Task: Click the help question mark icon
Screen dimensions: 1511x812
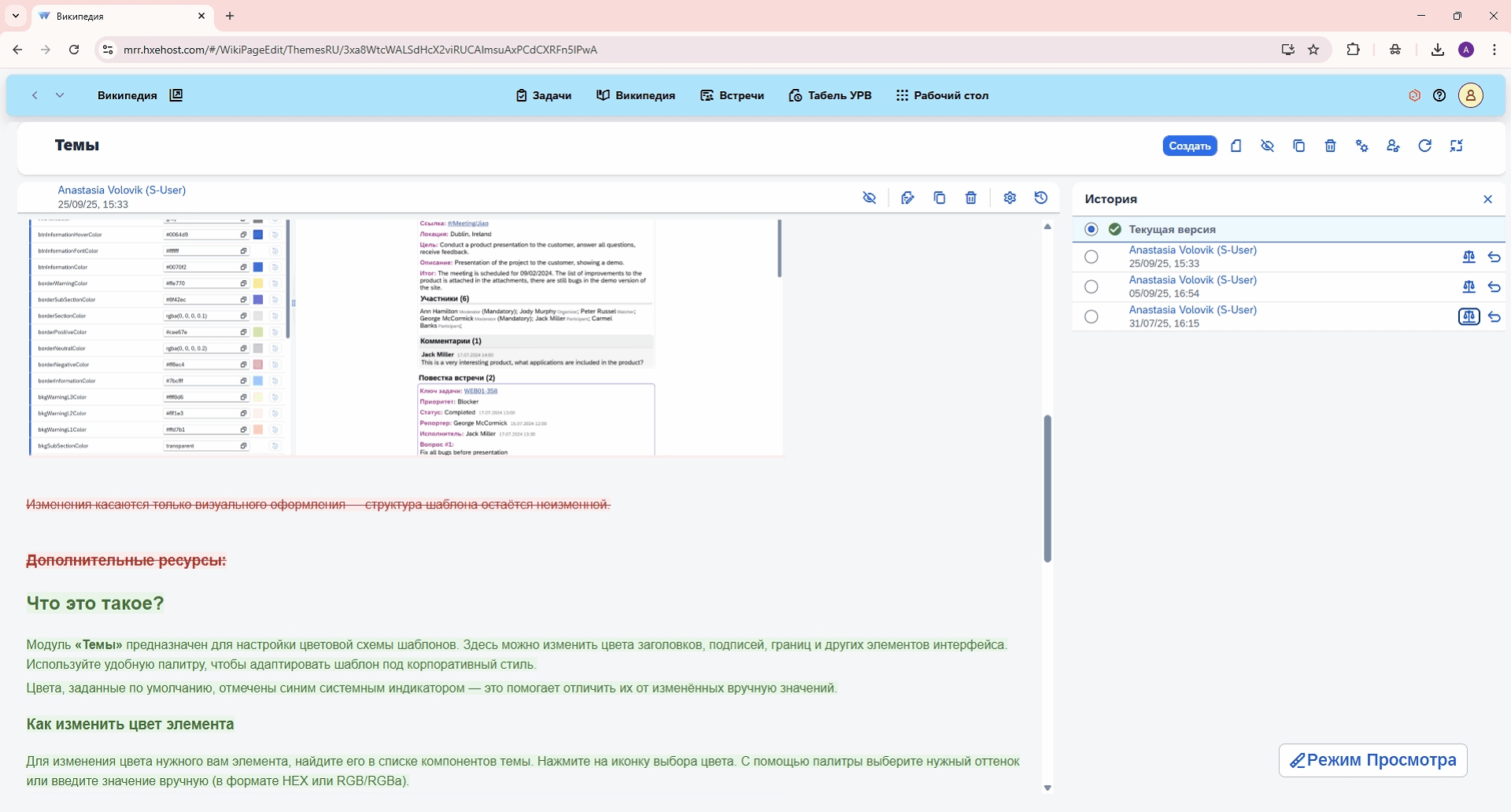Action: tap(1439, 96)
